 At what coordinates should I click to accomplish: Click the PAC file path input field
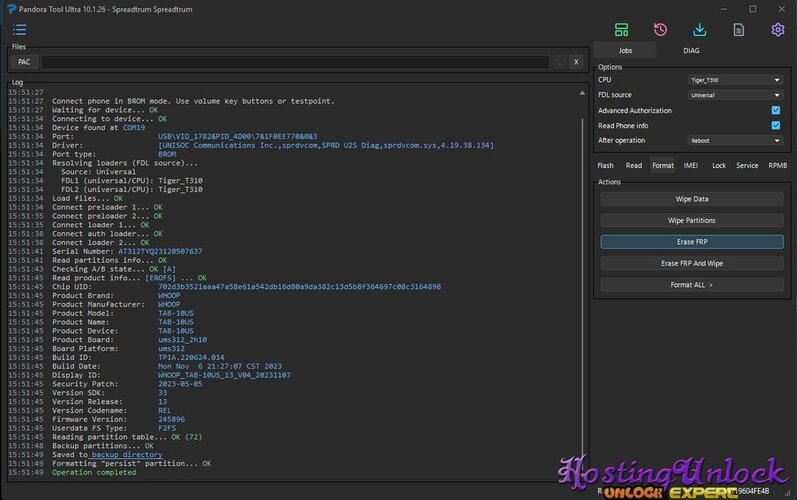[x=295, y=62]
